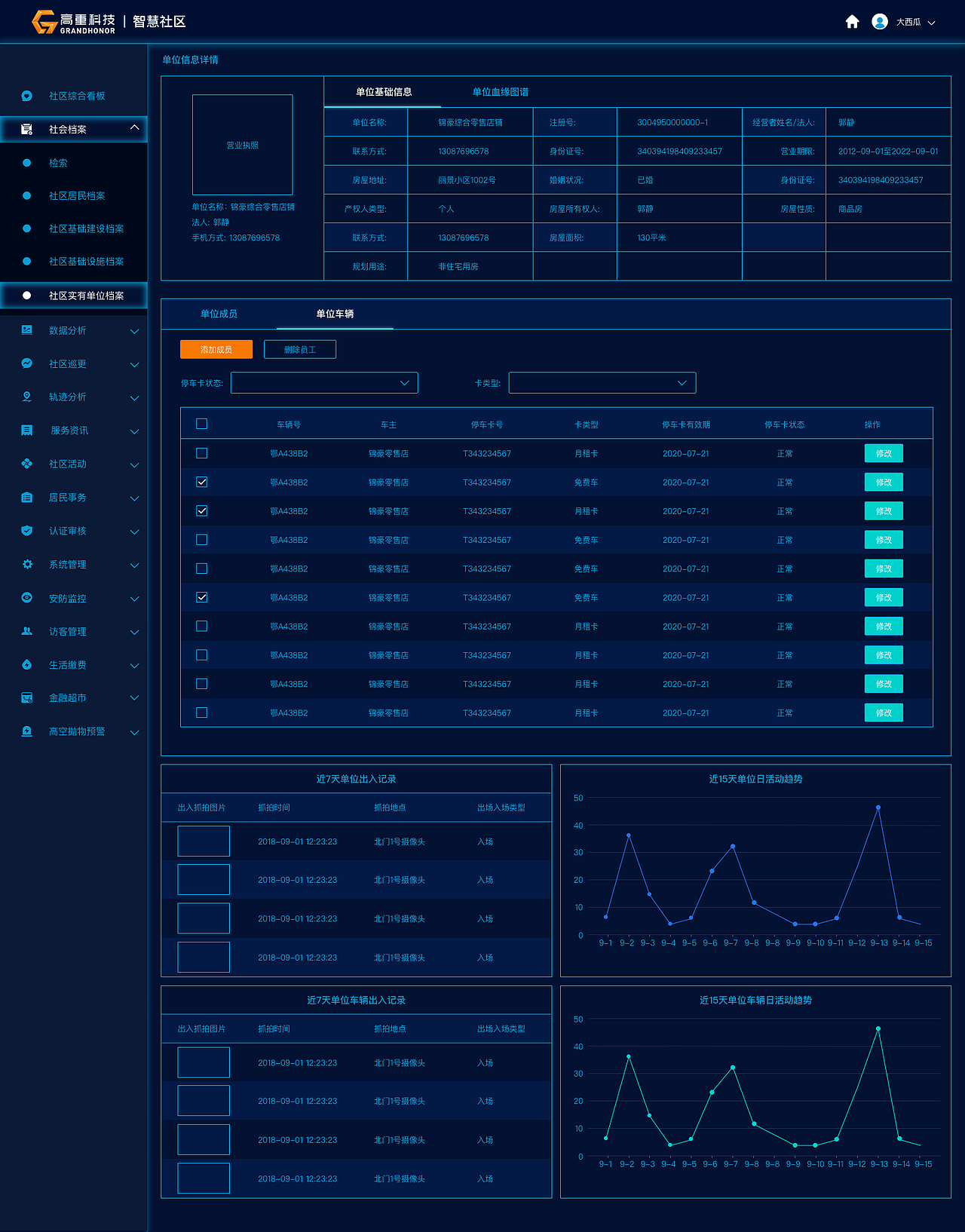Click the 社会档案 archive icon
965x1232 pixels.
(x=27, y=129)
